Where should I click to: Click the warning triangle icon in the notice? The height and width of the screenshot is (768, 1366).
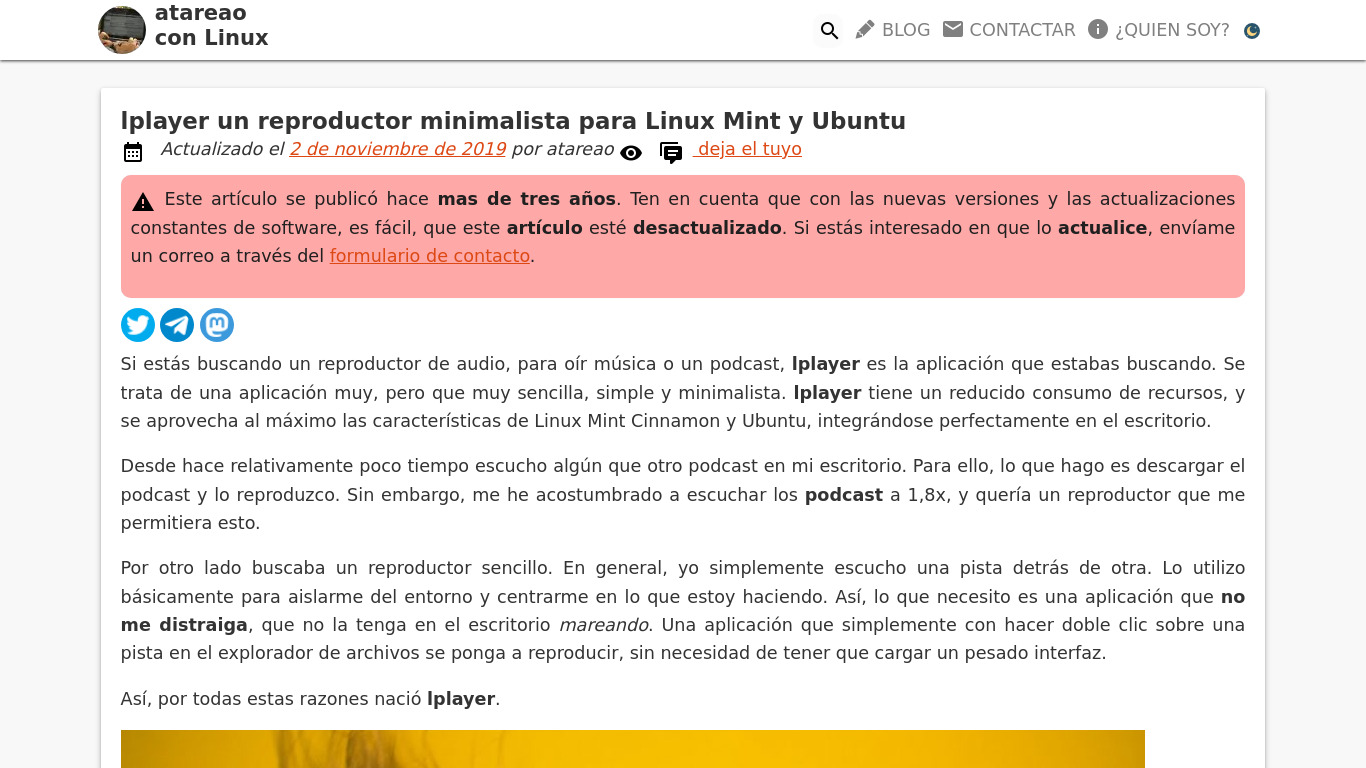143,202
